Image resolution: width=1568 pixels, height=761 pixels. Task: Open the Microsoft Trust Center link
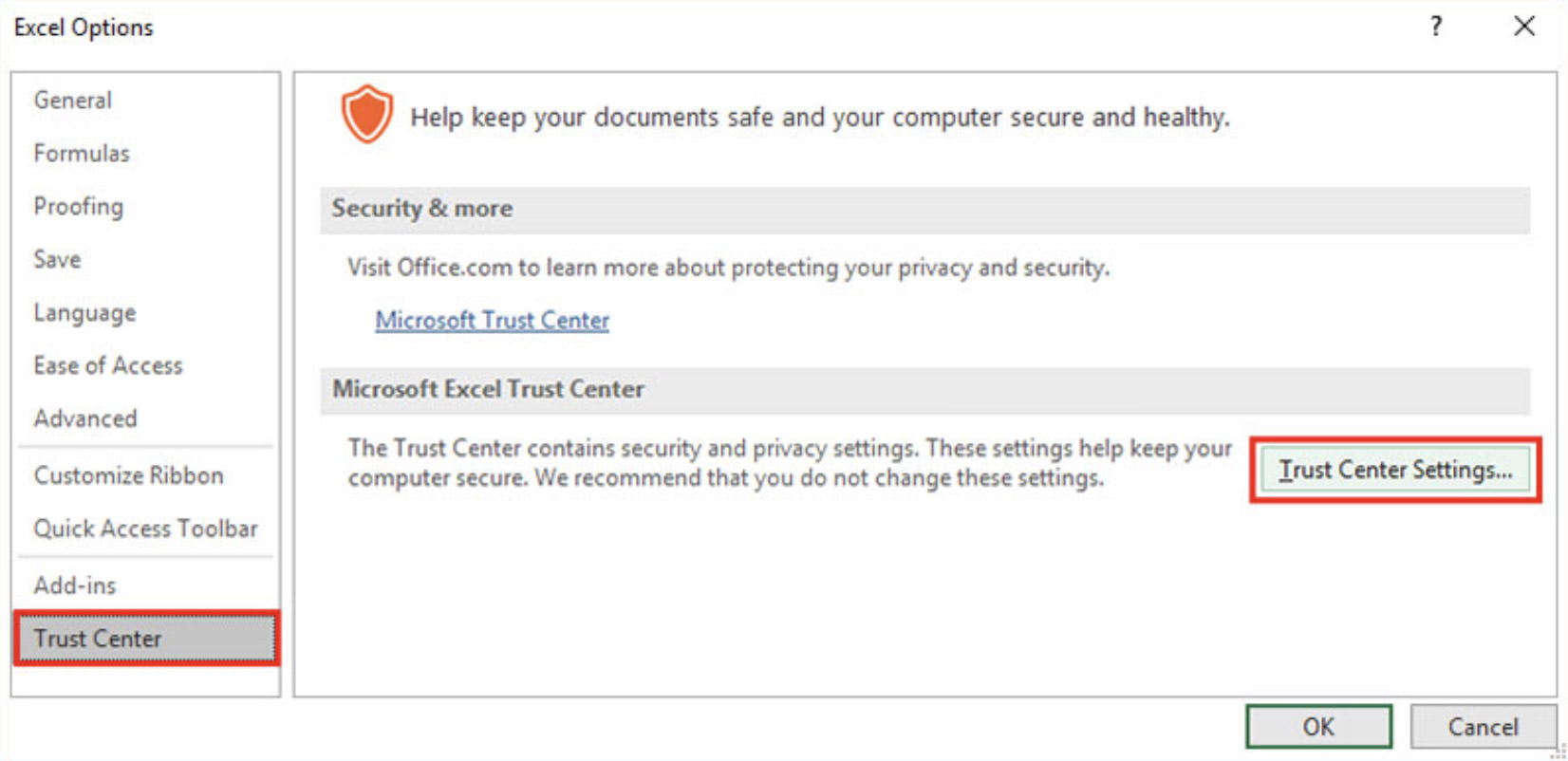click(492, 320)
